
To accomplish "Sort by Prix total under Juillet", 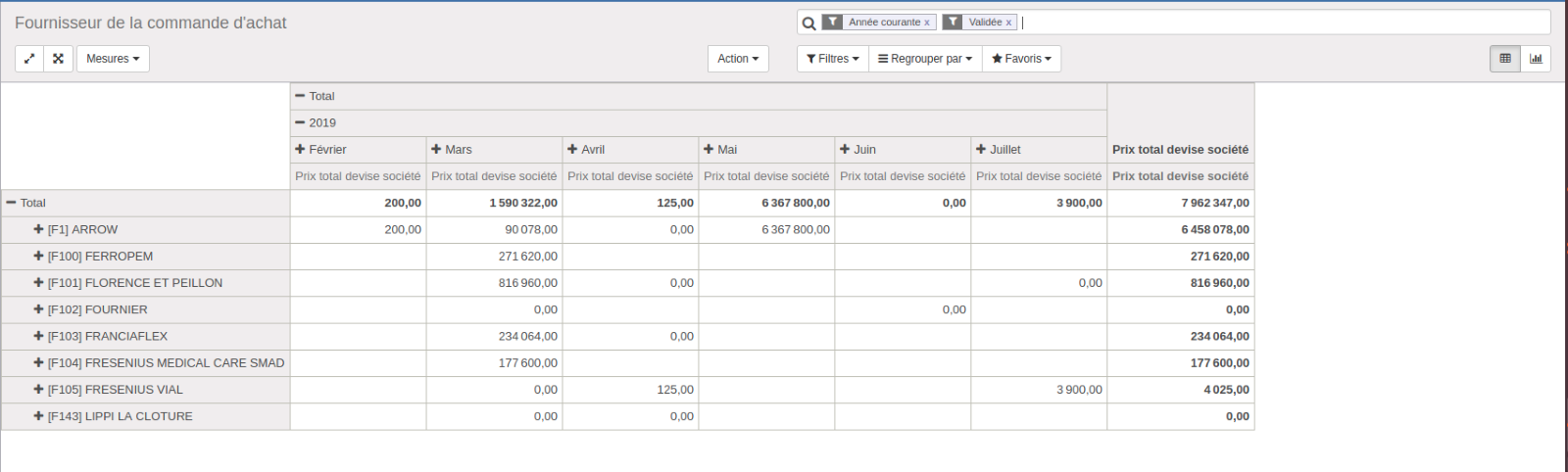I will tap(1039, 176).
